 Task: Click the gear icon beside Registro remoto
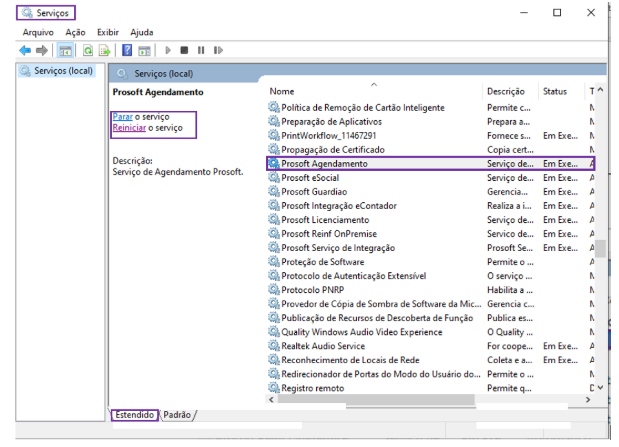tap(274, 388)
